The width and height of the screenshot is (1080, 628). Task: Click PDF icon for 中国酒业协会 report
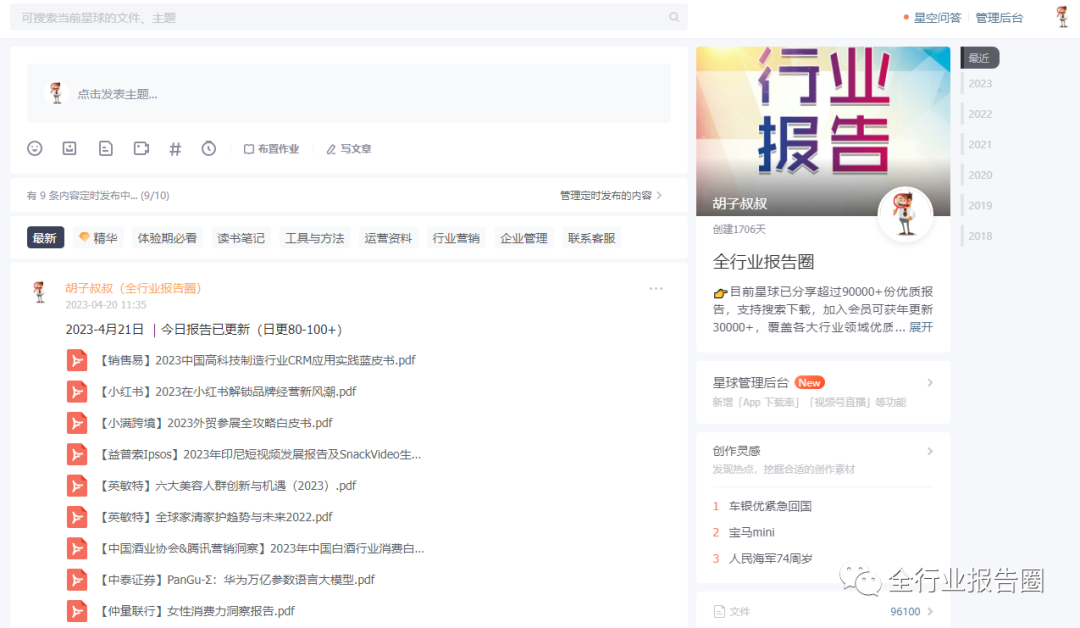click(x=77, y=549)
